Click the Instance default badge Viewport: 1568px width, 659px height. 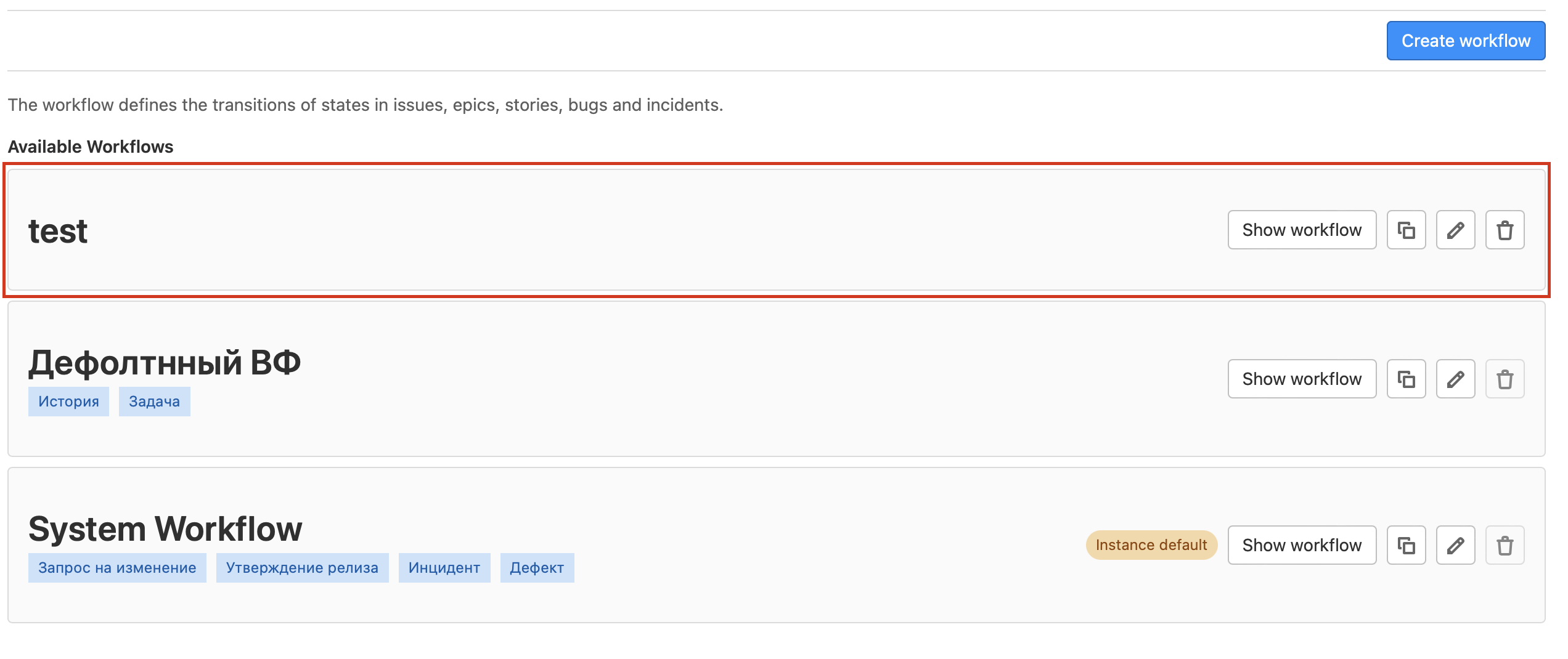pyautogui.click(x=1151, y=545)
